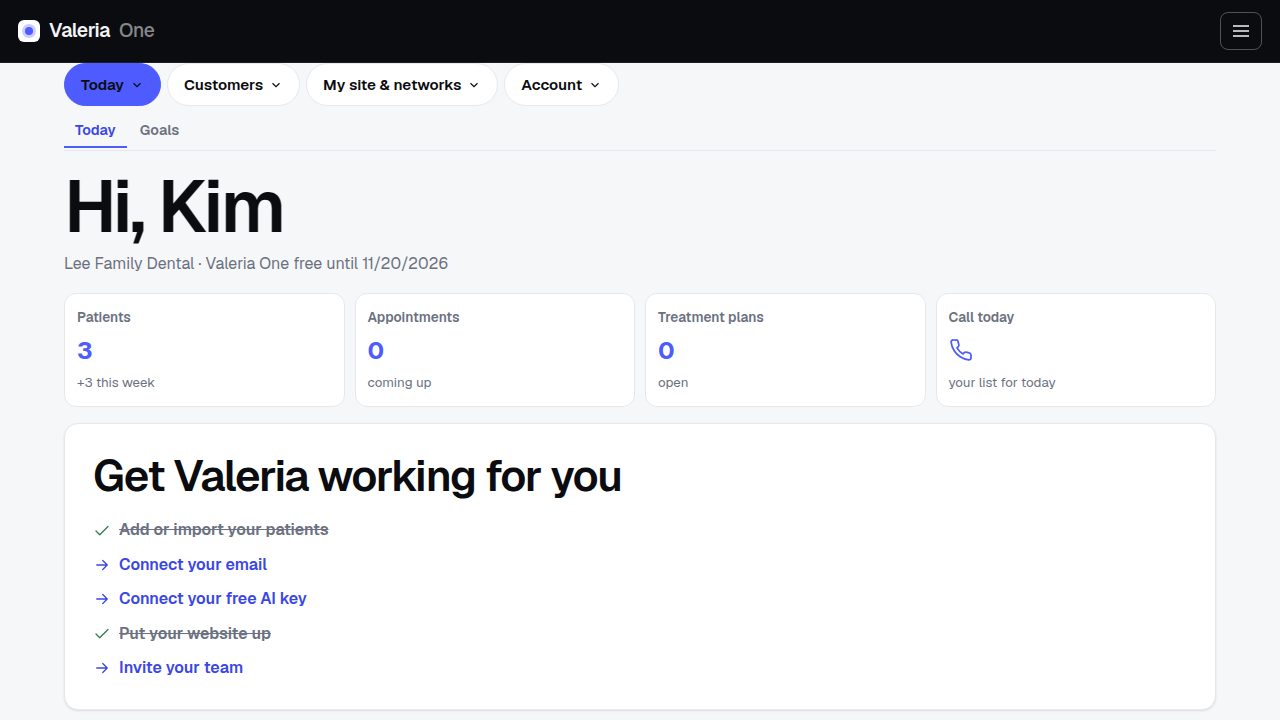This screenshot has width=1280, height=720.
Task: Open the Patients stat card
Action: point(204,350)
